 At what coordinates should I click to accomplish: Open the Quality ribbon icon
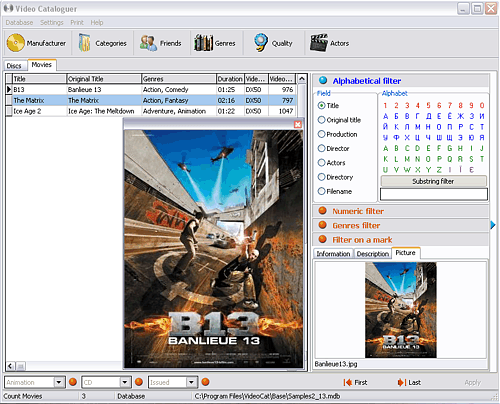(261, 42)
